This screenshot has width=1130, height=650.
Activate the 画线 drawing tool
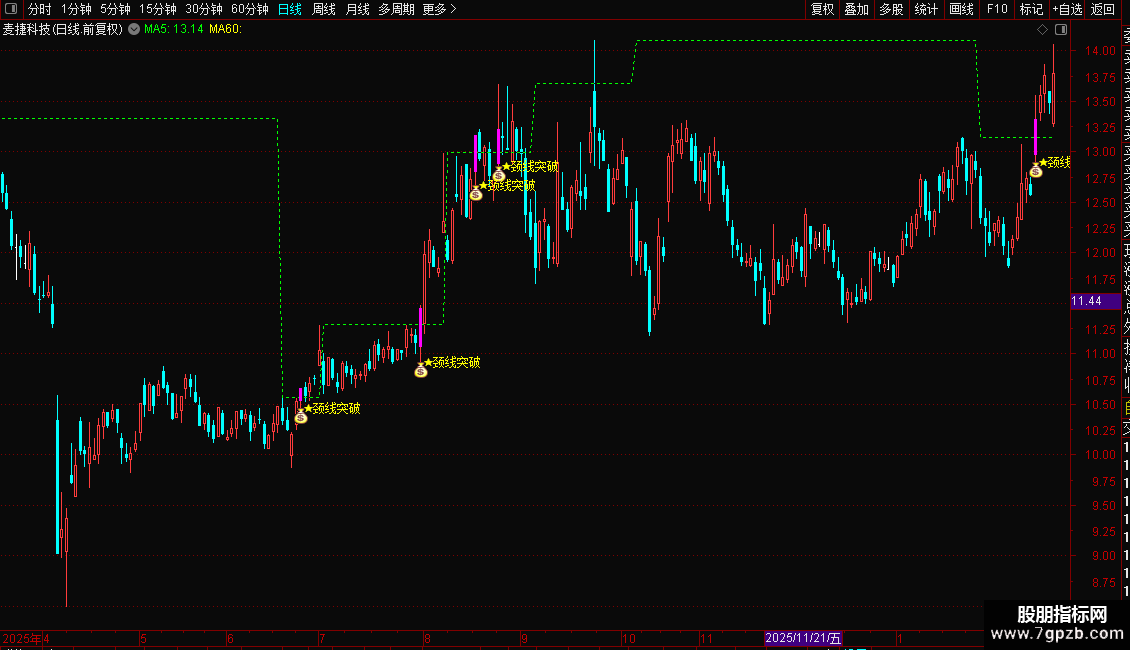tap(961, 9)
